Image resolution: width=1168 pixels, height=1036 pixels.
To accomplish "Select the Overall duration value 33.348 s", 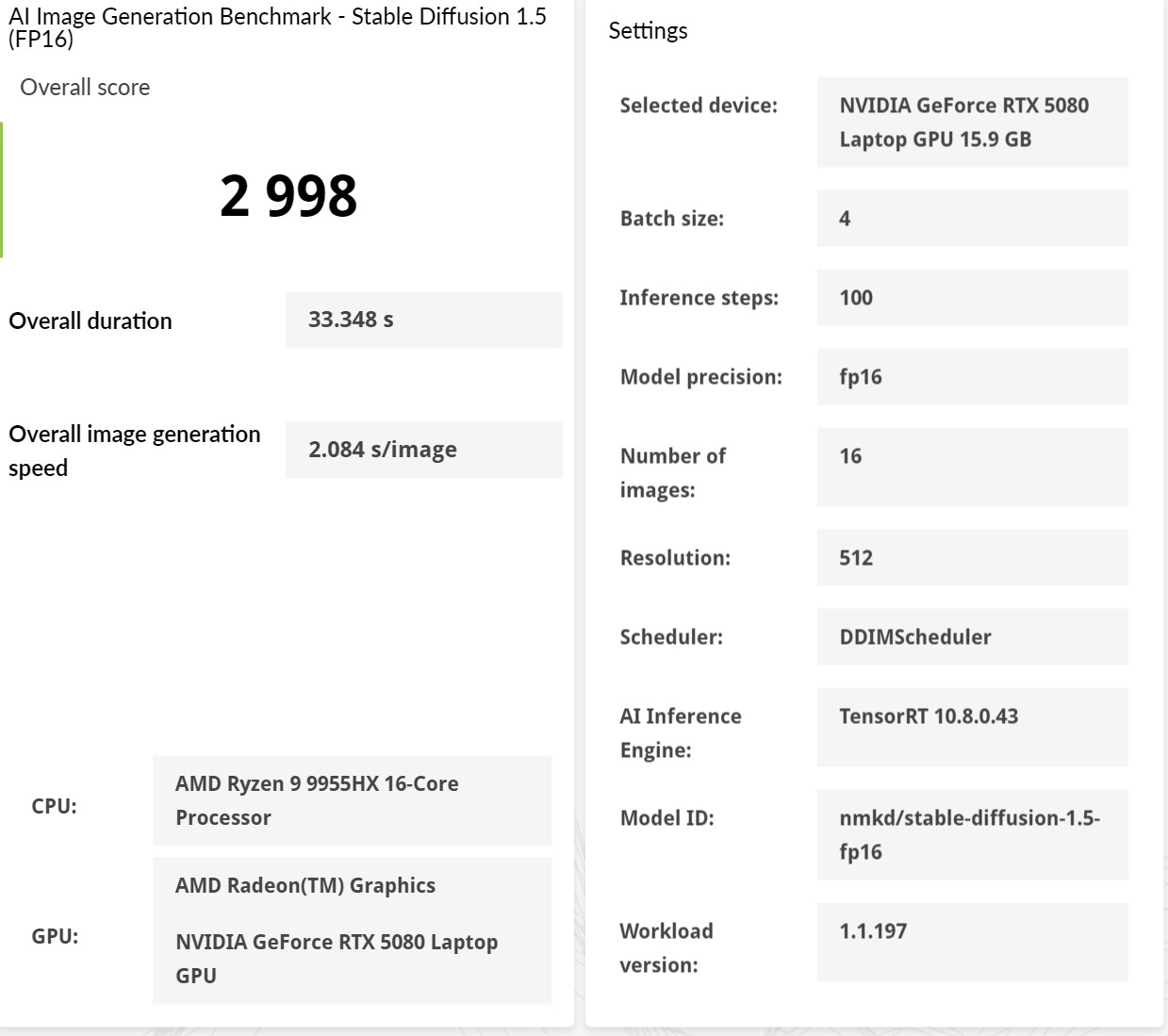I will (423, 320).
